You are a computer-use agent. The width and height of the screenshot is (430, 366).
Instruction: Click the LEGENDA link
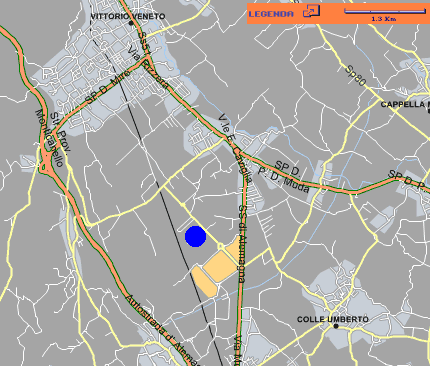271,14
